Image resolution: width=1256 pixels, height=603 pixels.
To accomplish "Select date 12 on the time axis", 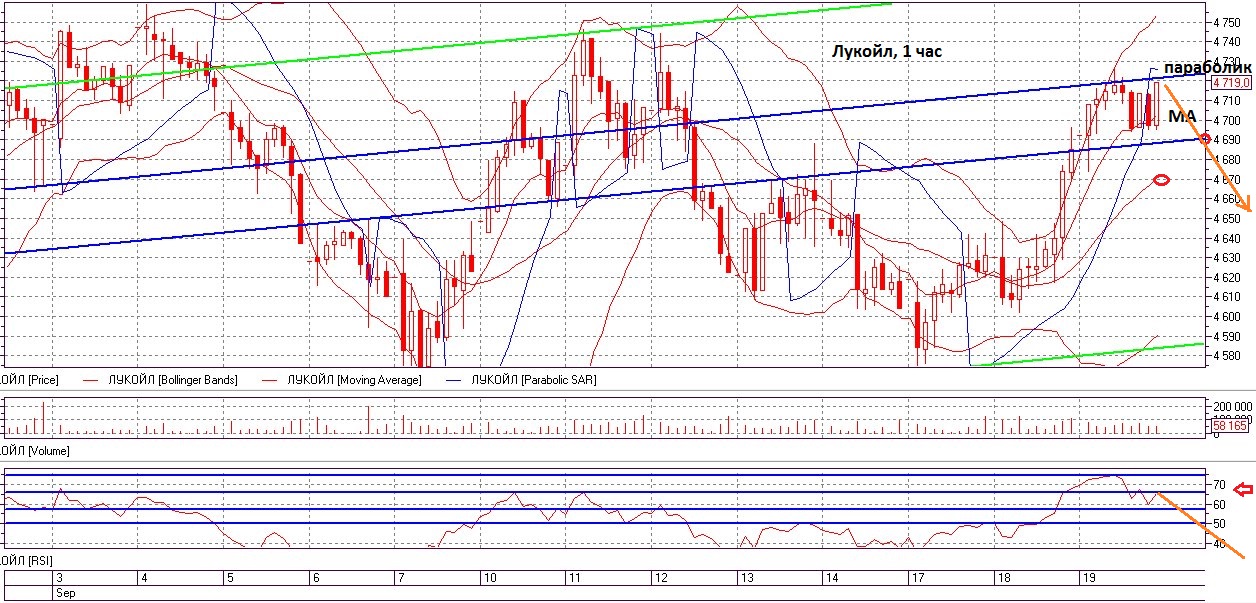I will pos(660,579).
